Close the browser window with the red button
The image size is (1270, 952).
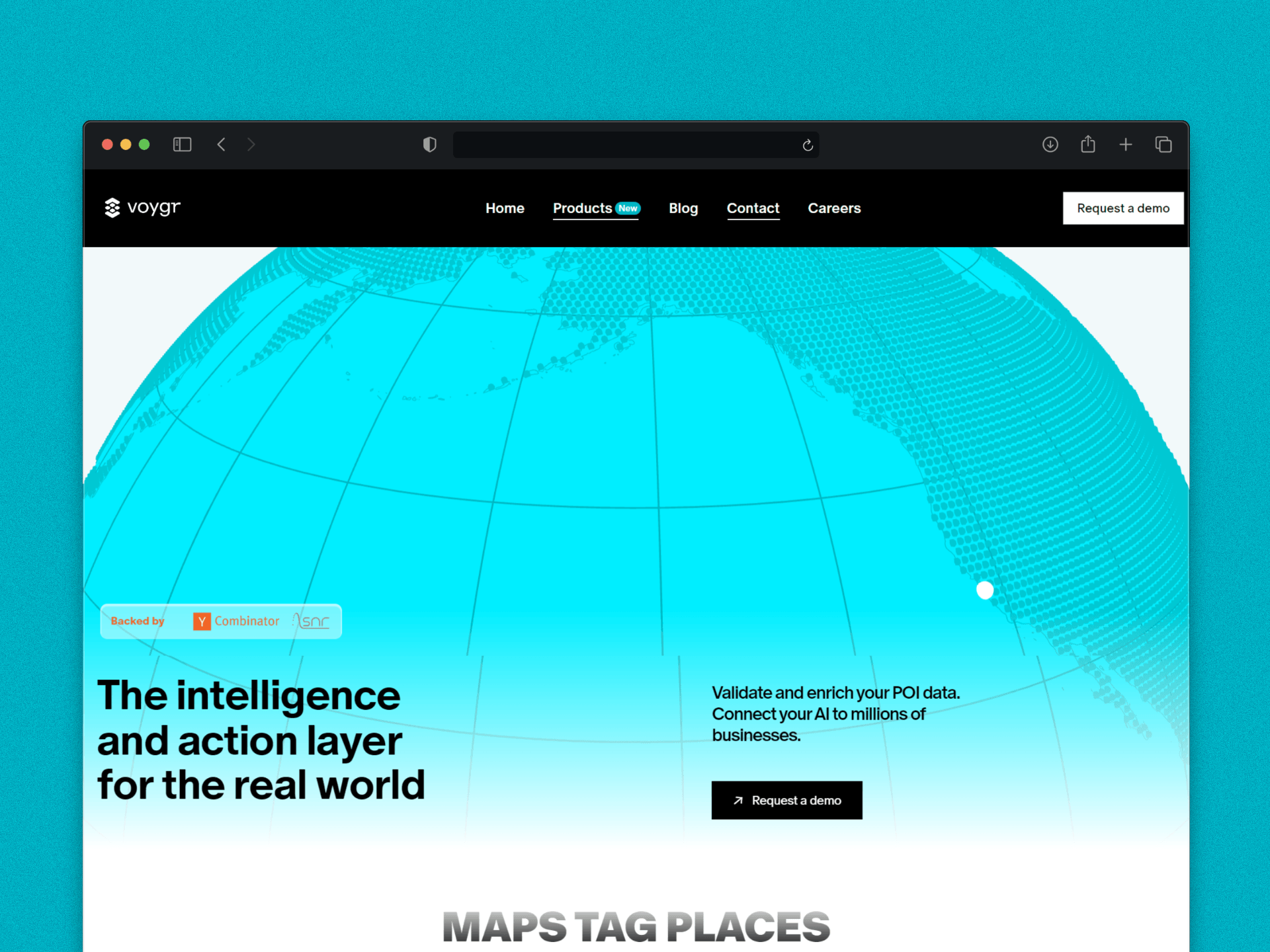pos(107,144)
